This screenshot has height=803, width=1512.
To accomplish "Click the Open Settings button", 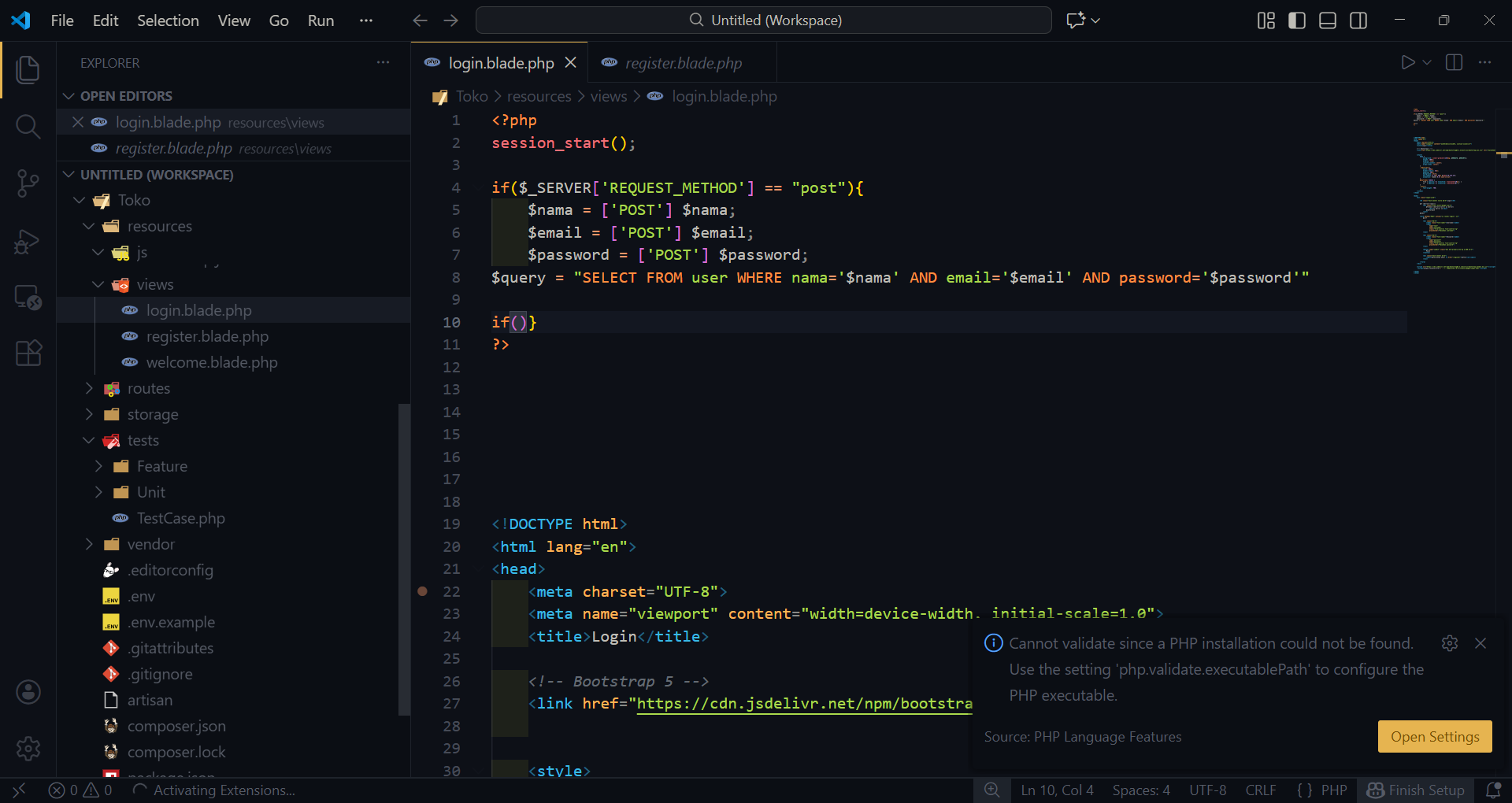I will pos(1435,737).
